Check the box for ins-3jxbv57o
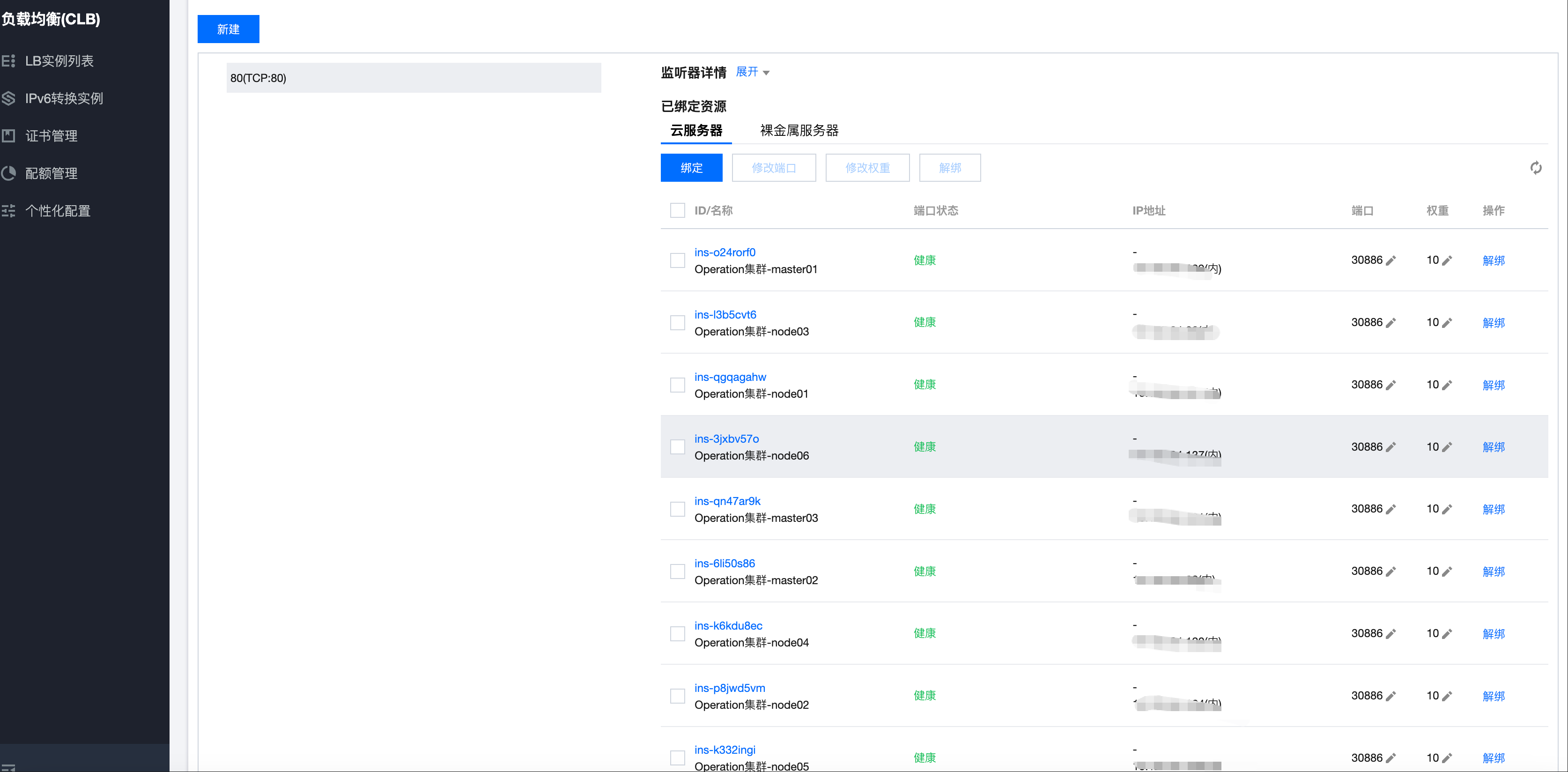 (x=678, y=447)
